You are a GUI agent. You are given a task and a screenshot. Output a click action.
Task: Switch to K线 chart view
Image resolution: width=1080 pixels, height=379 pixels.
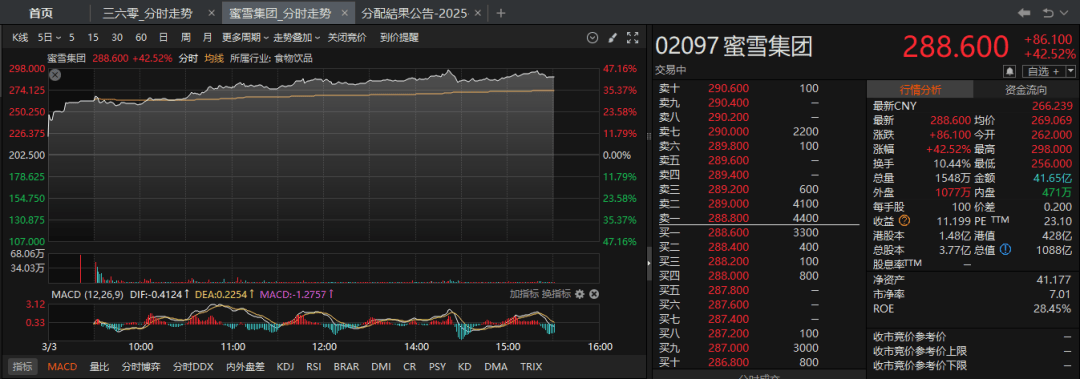pos(20,38)
